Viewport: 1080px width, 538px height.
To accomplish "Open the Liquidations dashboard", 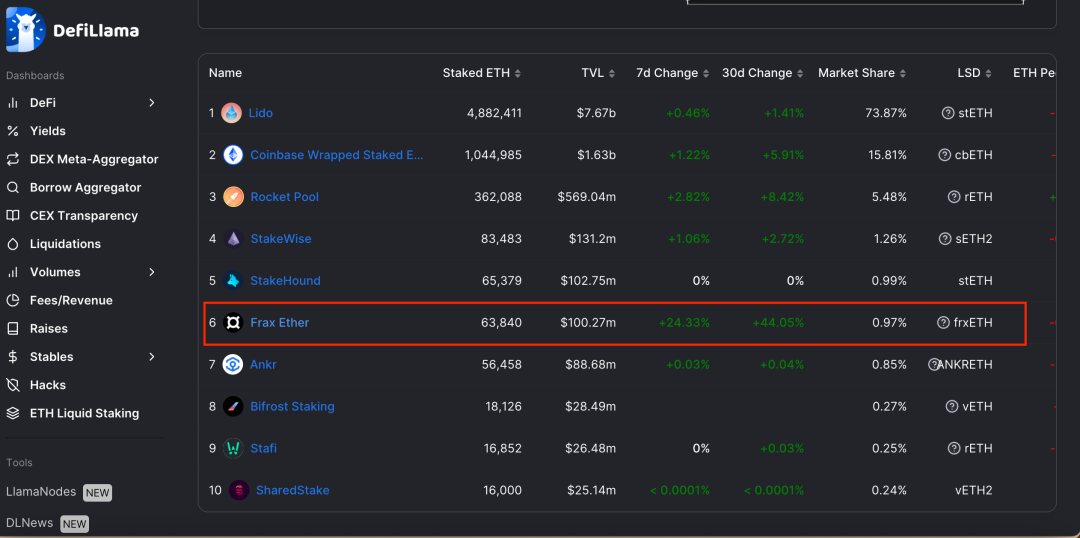I will tap(65, 244).
